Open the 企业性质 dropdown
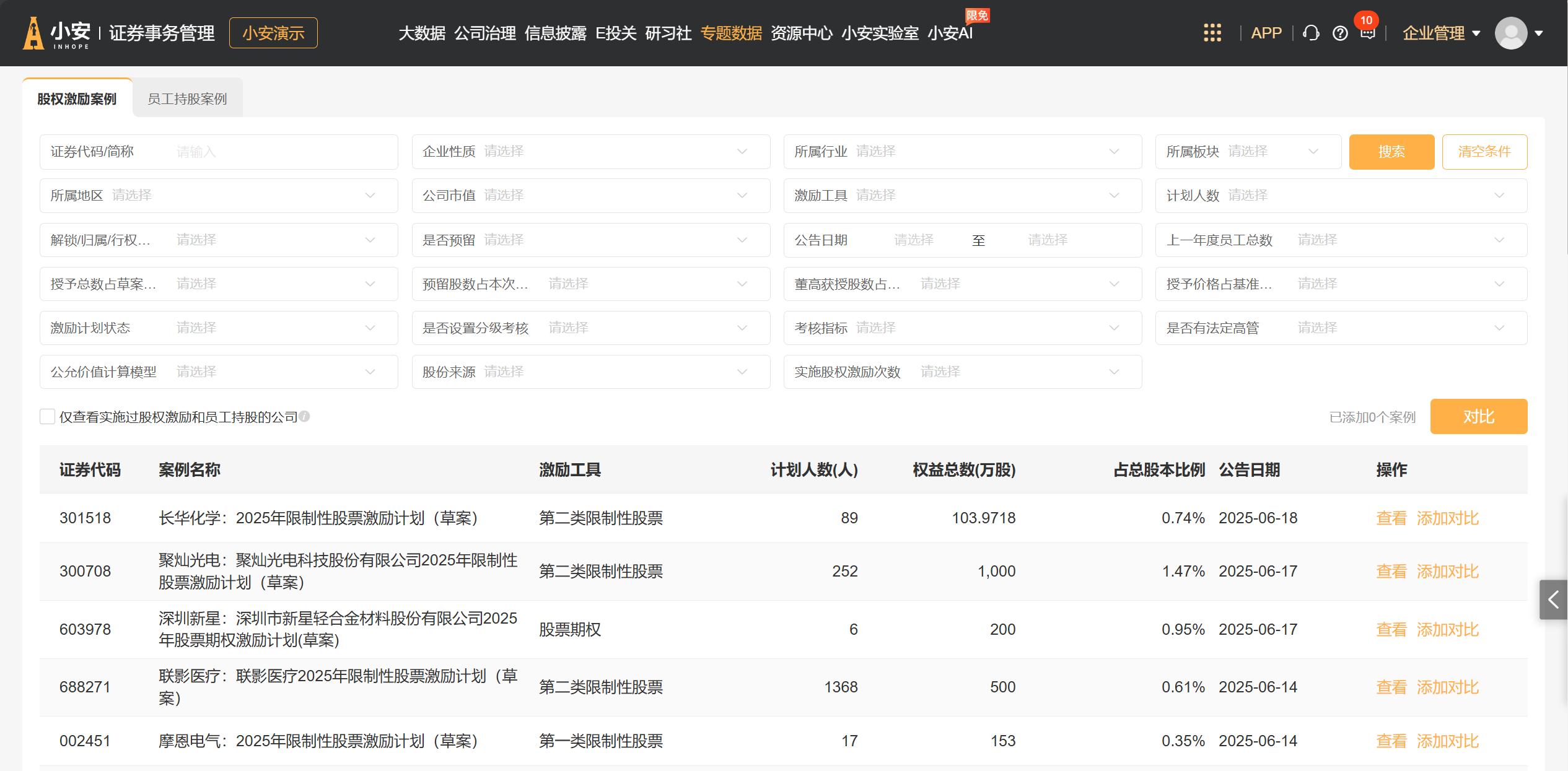 [x=590, y=152]
